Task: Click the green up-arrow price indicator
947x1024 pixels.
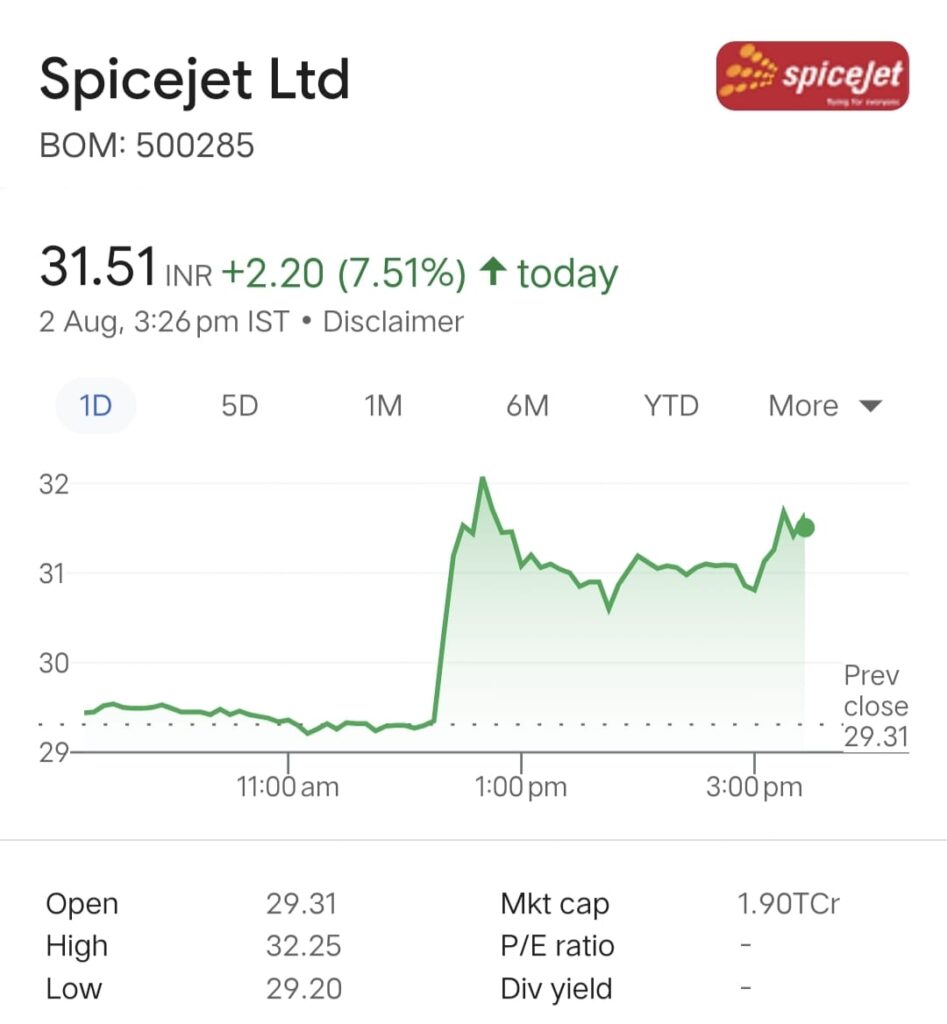Action: [492, 272]
